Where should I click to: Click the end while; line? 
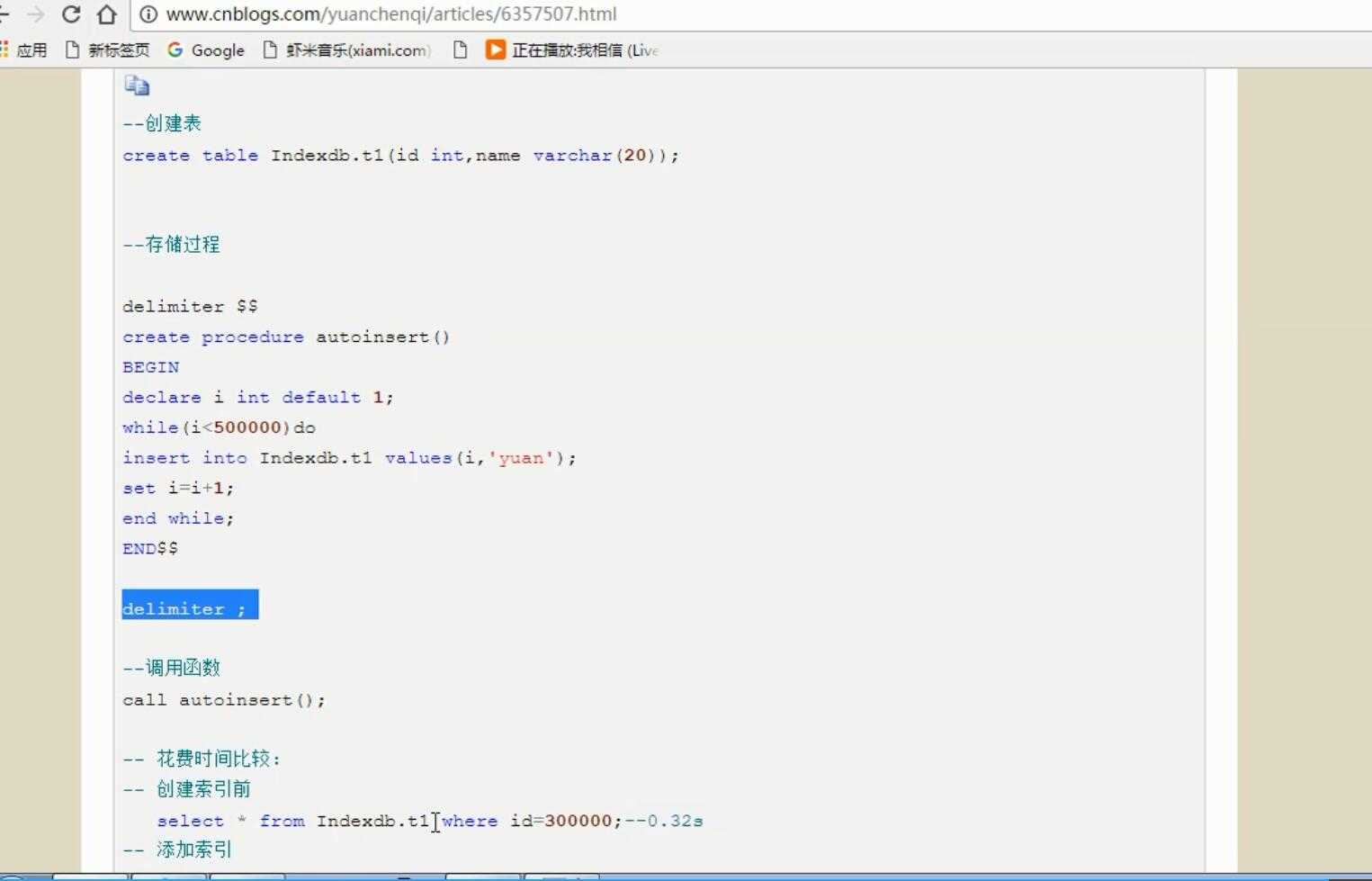point(178,518)
